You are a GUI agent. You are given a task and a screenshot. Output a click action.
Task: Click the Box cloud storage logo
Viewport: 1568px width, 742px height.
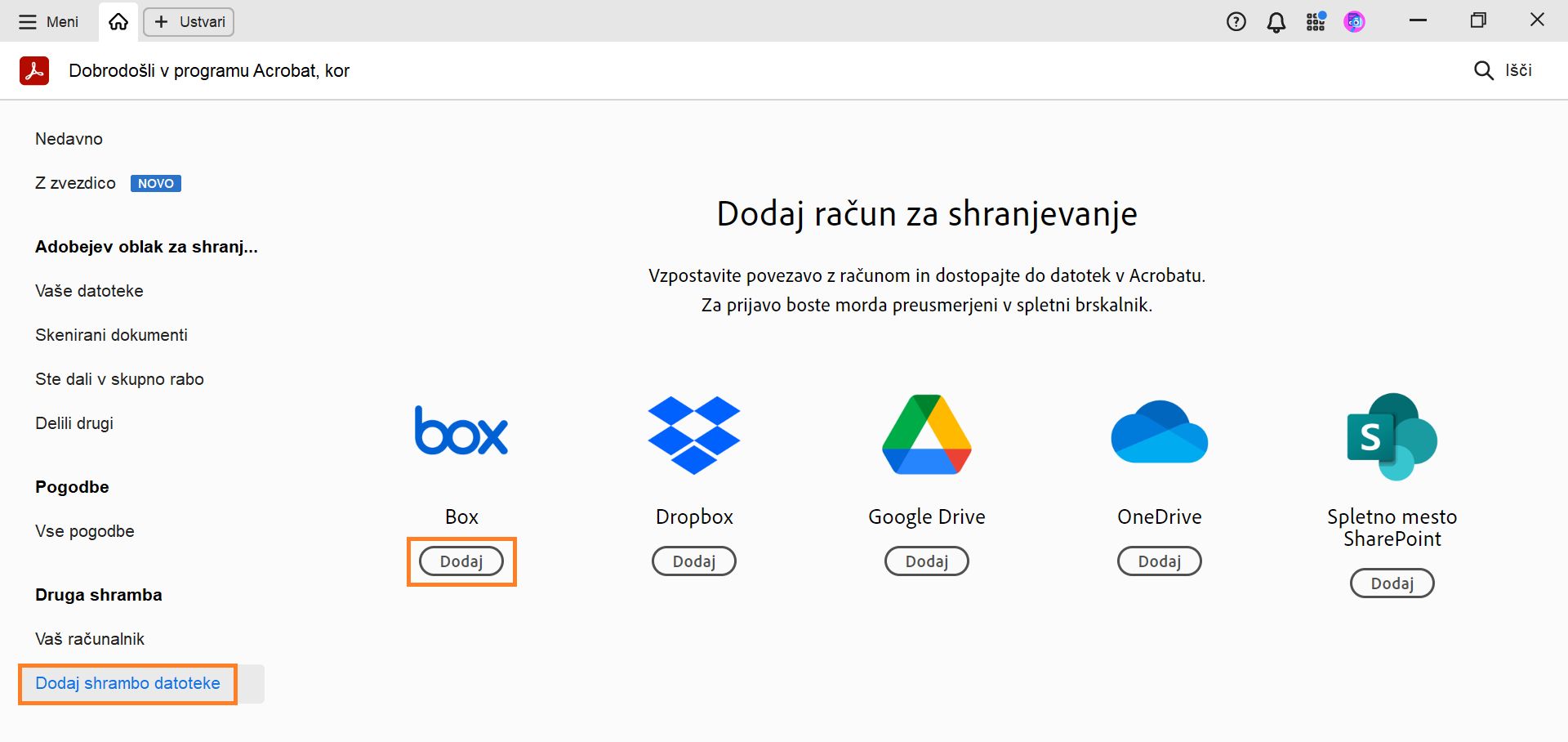point(461,431)
